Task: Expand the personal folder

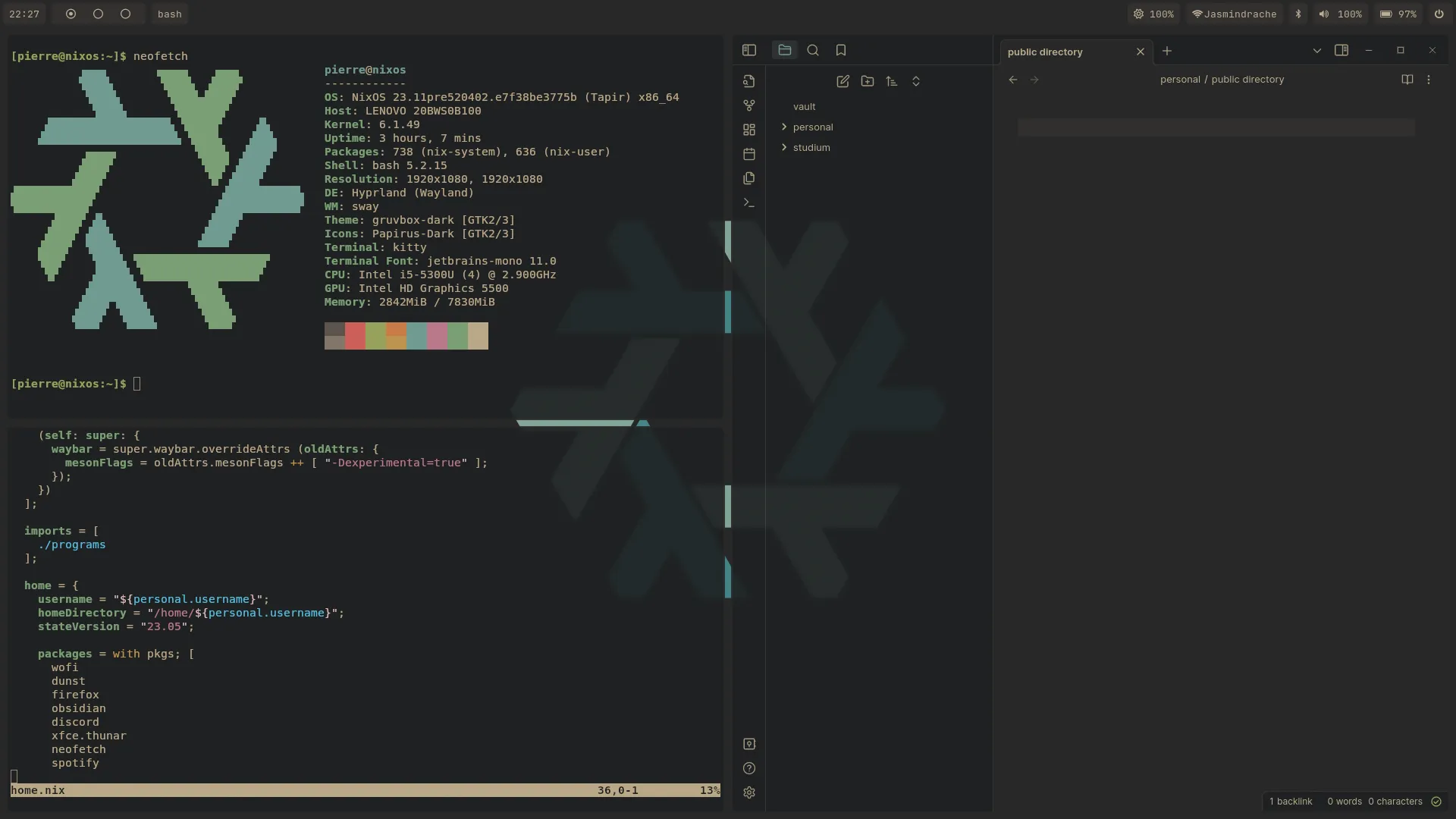Action: pos(785,127)
